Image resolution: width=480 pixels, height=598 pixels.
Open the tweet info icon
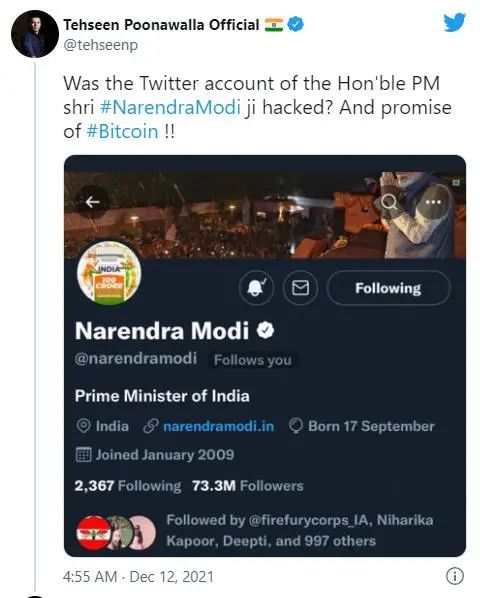click(x=455, y=576)
